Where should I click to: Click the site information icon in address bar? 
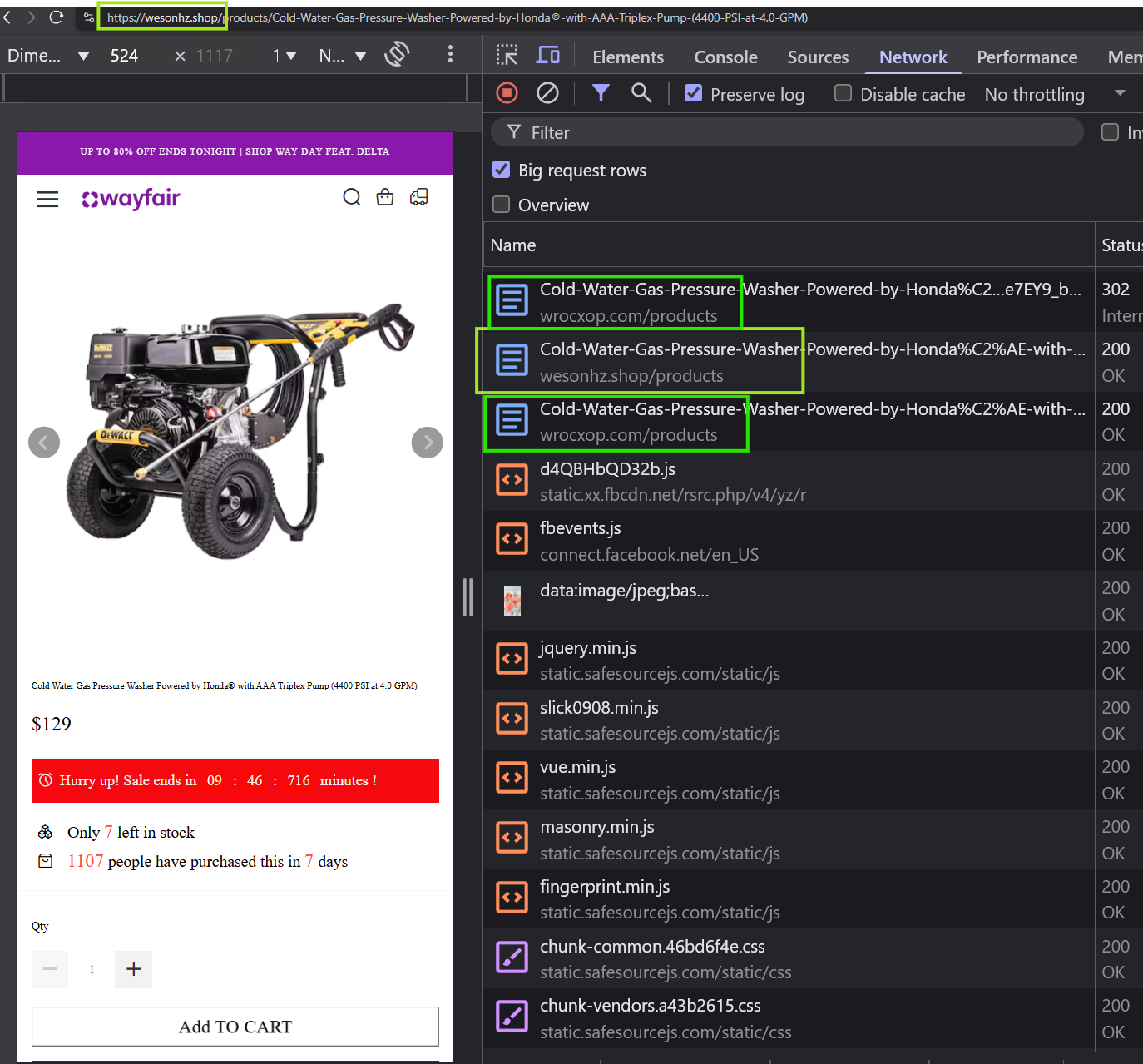tap(89, 17)
